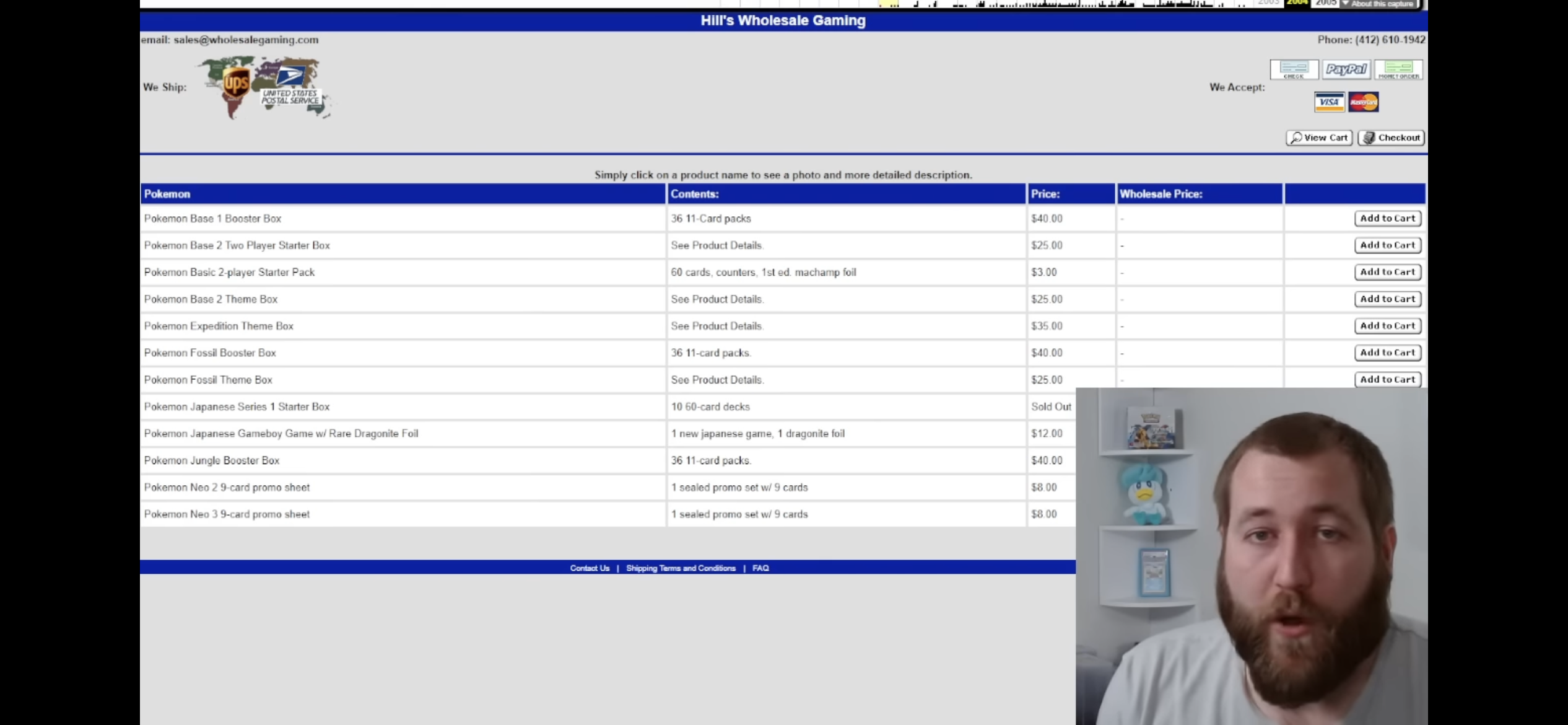Add Pokemon Fossil Booster Box to cart
The height and width of the screenshot is (725, 1568).
(1388, 353)
